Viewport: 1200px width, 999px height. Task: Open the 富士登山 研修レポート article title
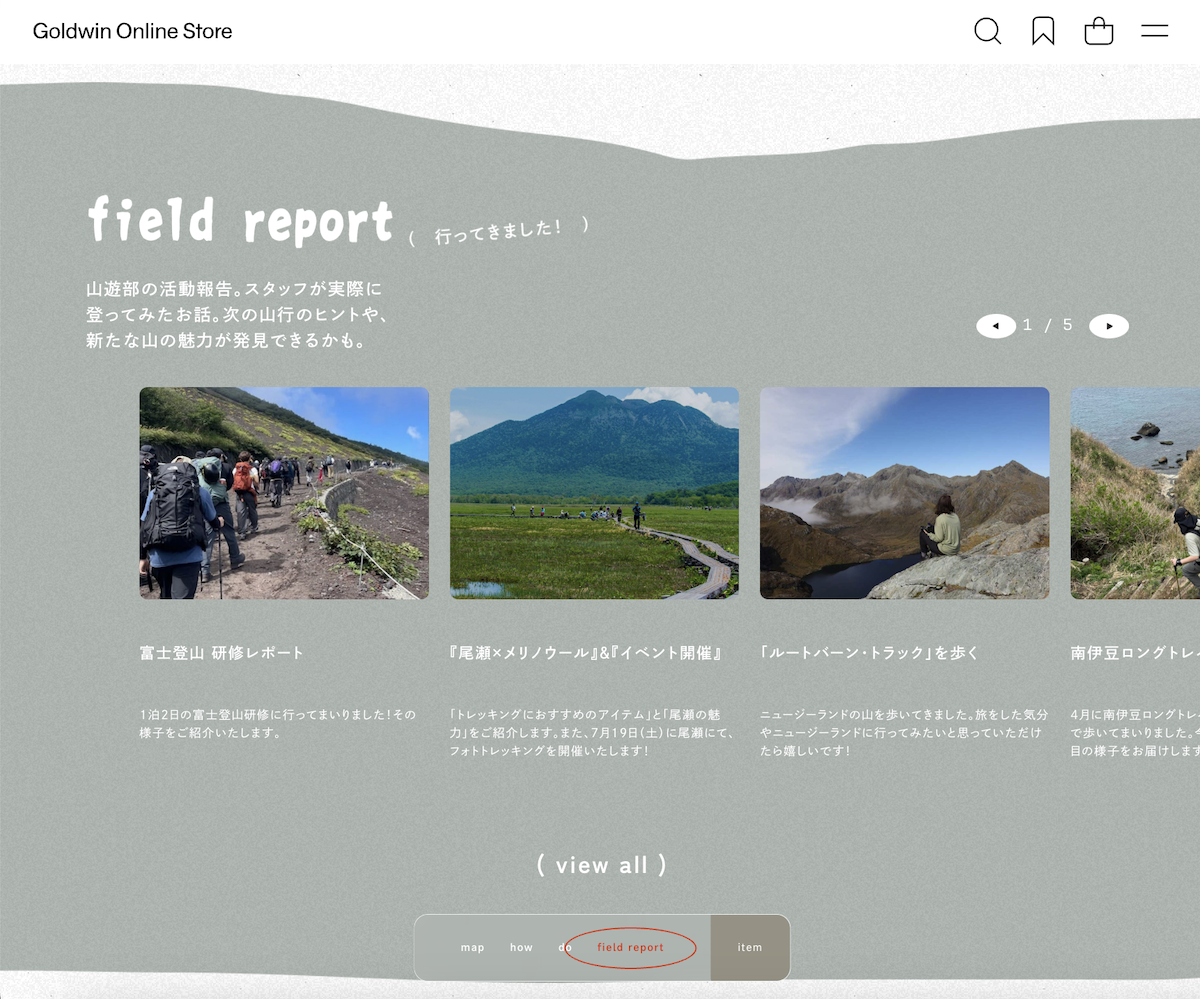click(x=222, y=653)
